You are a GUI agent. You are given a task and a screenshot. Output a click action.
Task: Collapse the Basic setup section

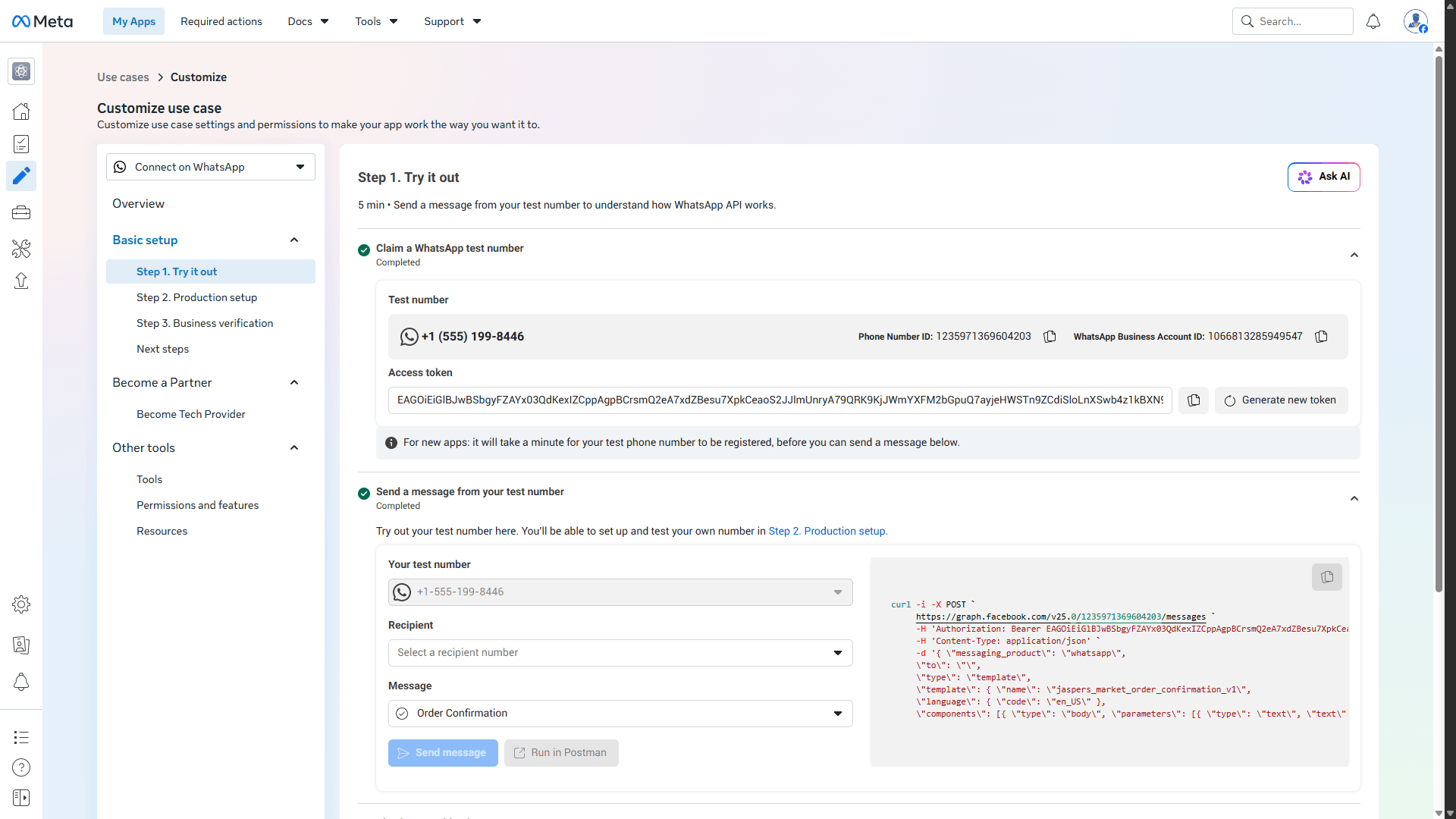pos(294,240)
